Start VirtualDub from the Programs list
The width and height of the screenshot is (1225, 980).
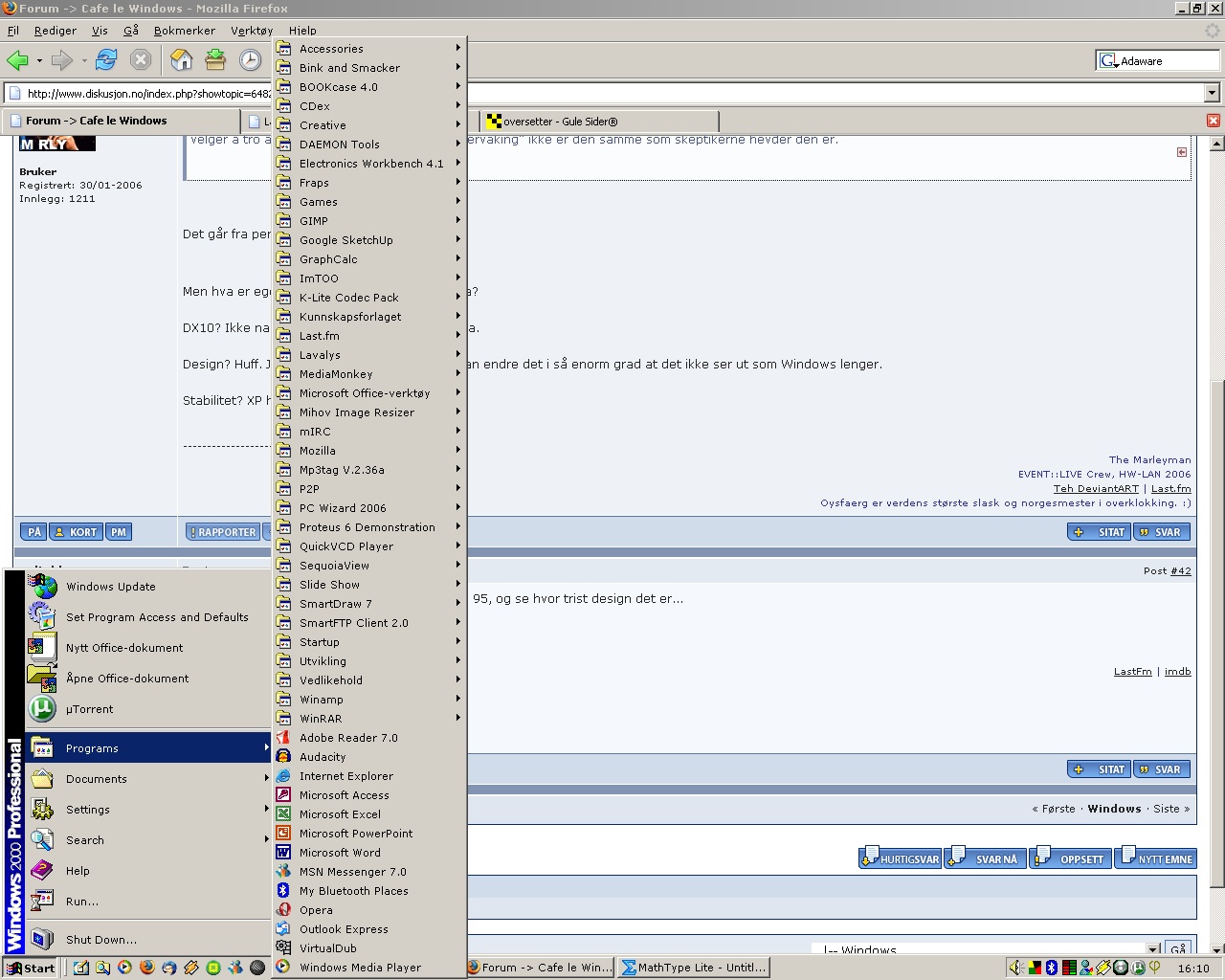(369, 948)
